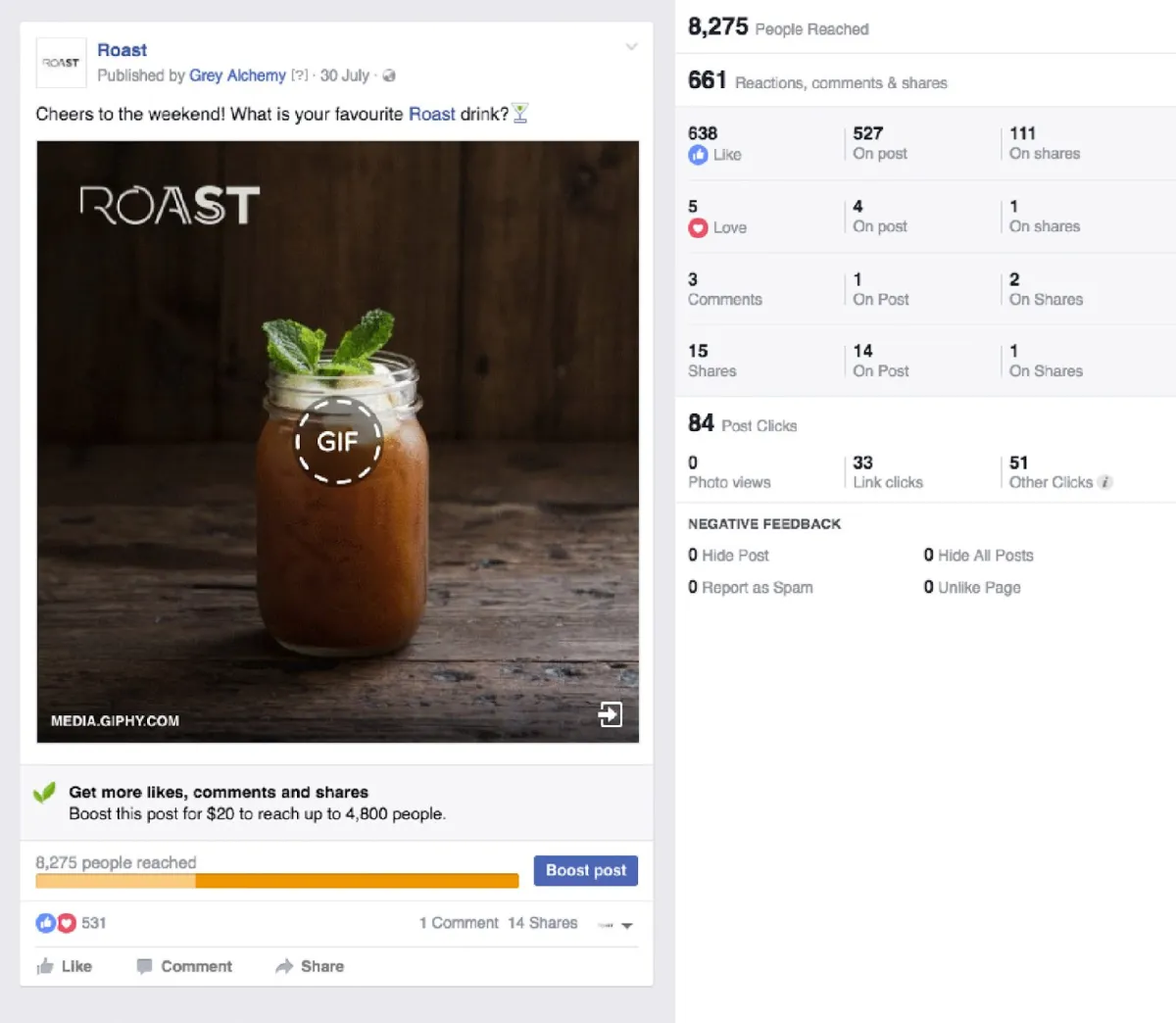Screen dimensions: 1176x1023
Task: Click the blue Like reaction icon beside 531
Action: [45, 923]
